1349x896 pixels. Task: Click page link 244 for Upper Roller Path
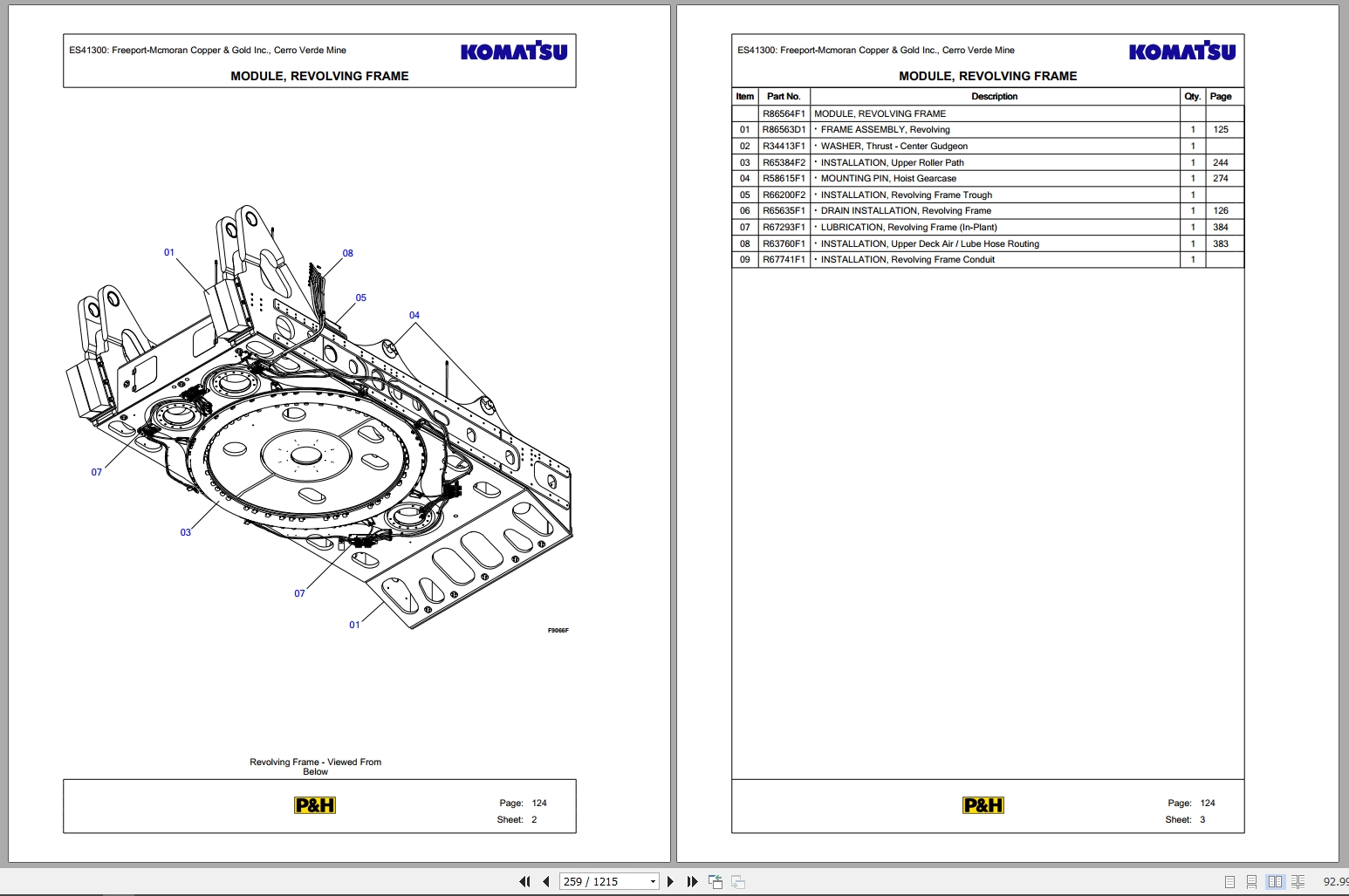(1221, 162)
